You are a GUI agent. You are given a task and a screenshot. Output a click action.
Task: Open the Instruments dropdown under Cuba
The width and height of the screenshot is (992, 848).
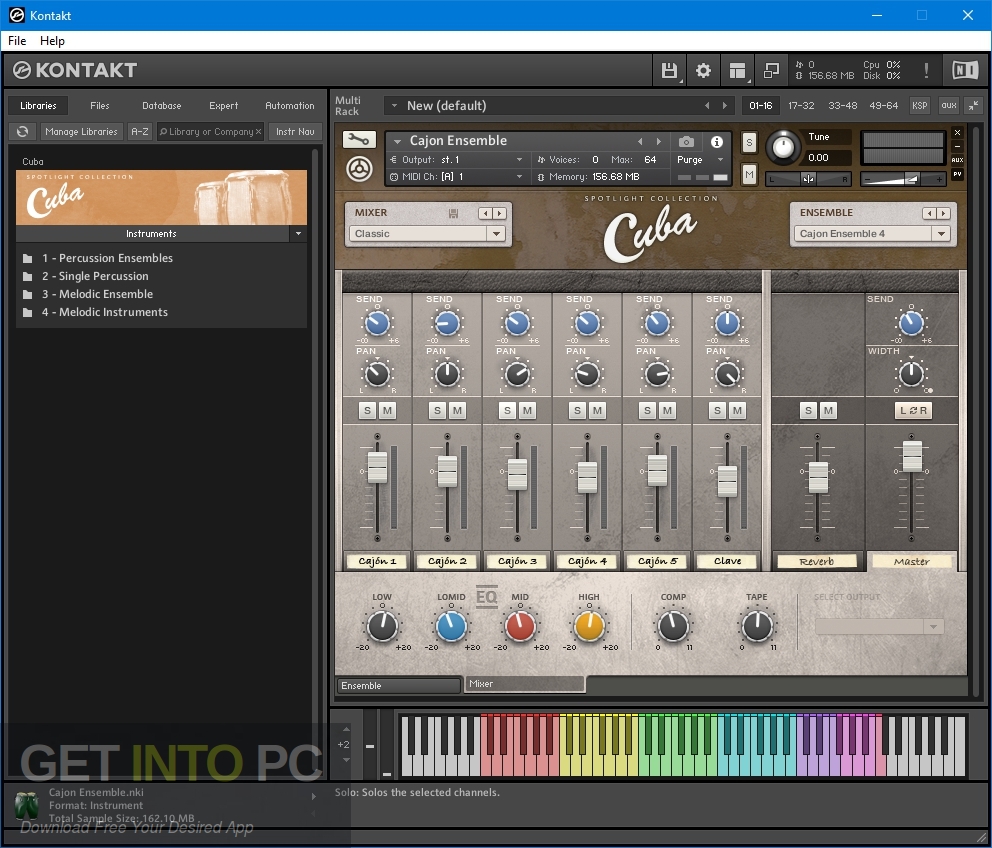coord(298,234)
